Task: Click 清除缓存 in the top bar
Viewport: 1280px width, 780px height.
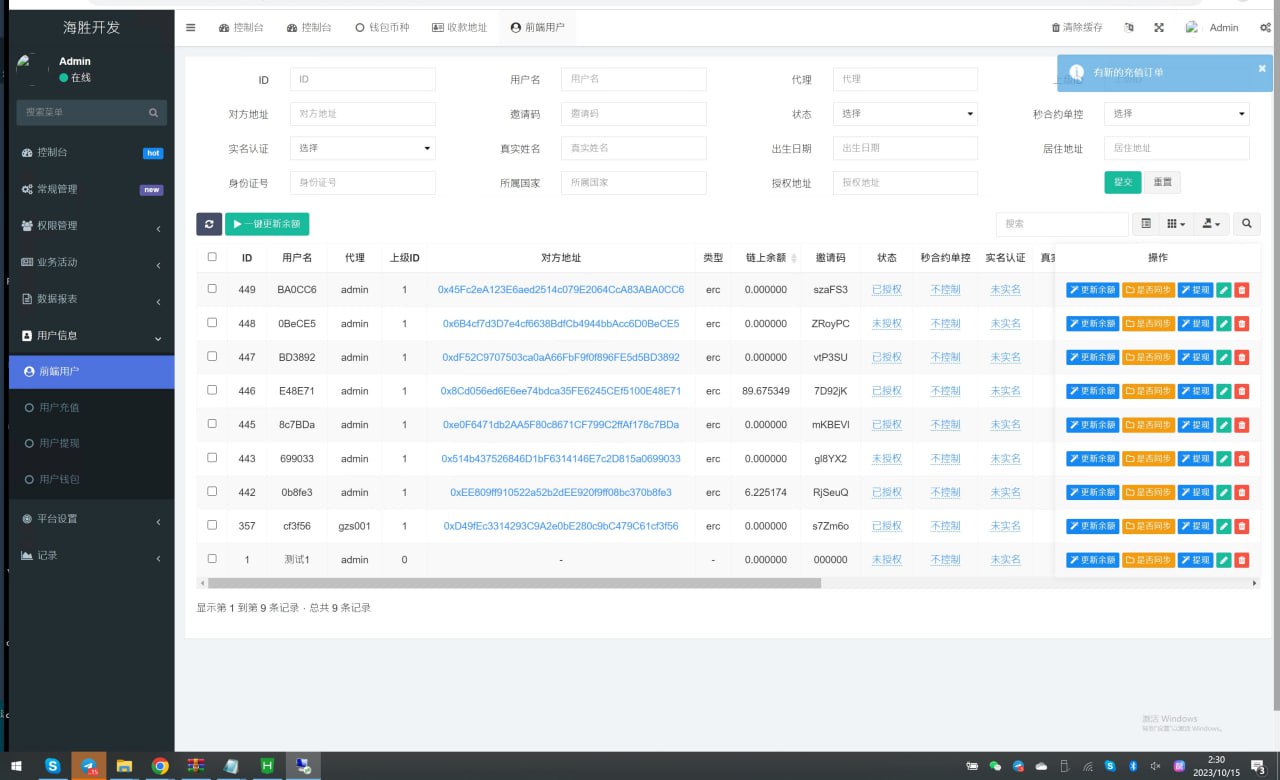Action: [1077, 28]
